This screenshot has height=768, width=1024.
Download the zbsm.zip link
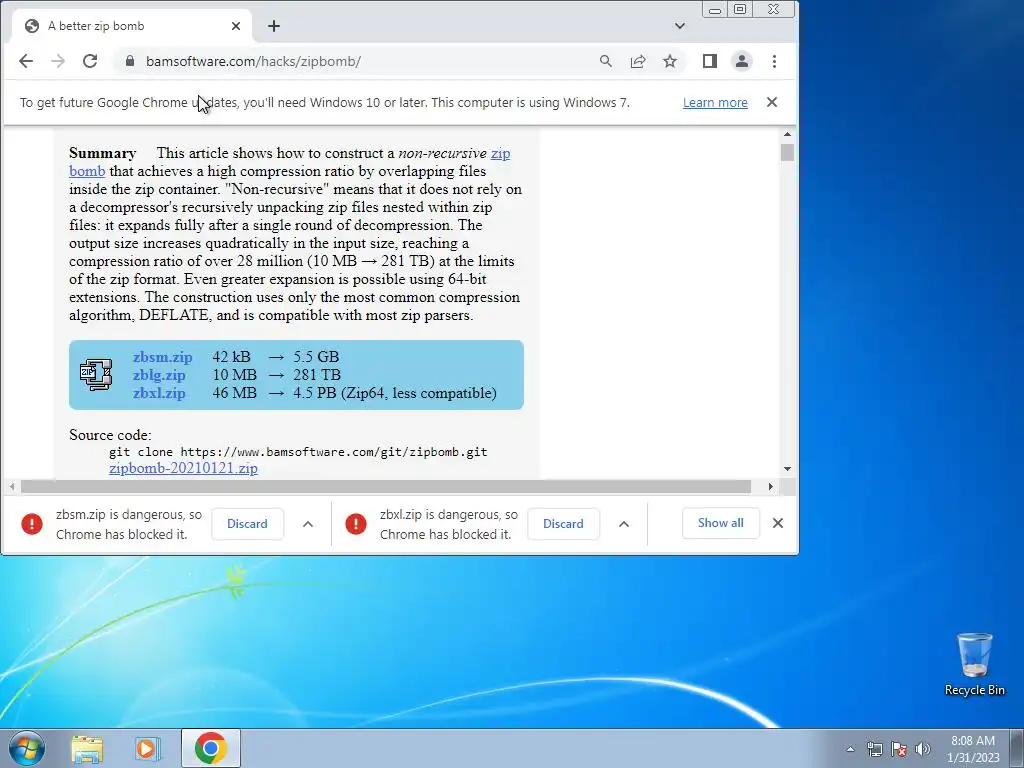click(x=163, y=357)
